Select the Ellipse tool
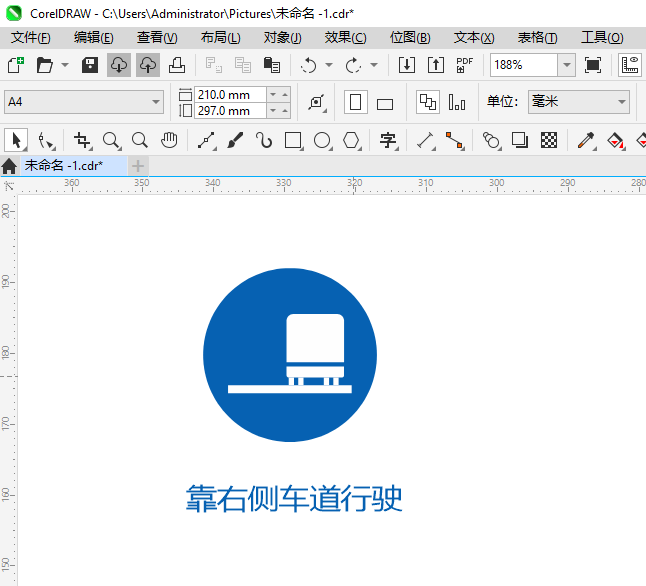Screen dimensions: 646x586 [323, 141]
